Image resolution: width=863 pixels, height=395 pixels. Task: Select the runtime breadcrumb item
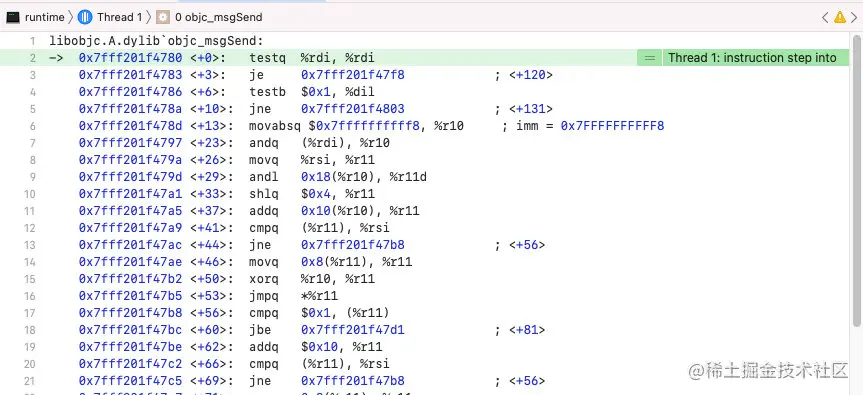coord(45,17)
